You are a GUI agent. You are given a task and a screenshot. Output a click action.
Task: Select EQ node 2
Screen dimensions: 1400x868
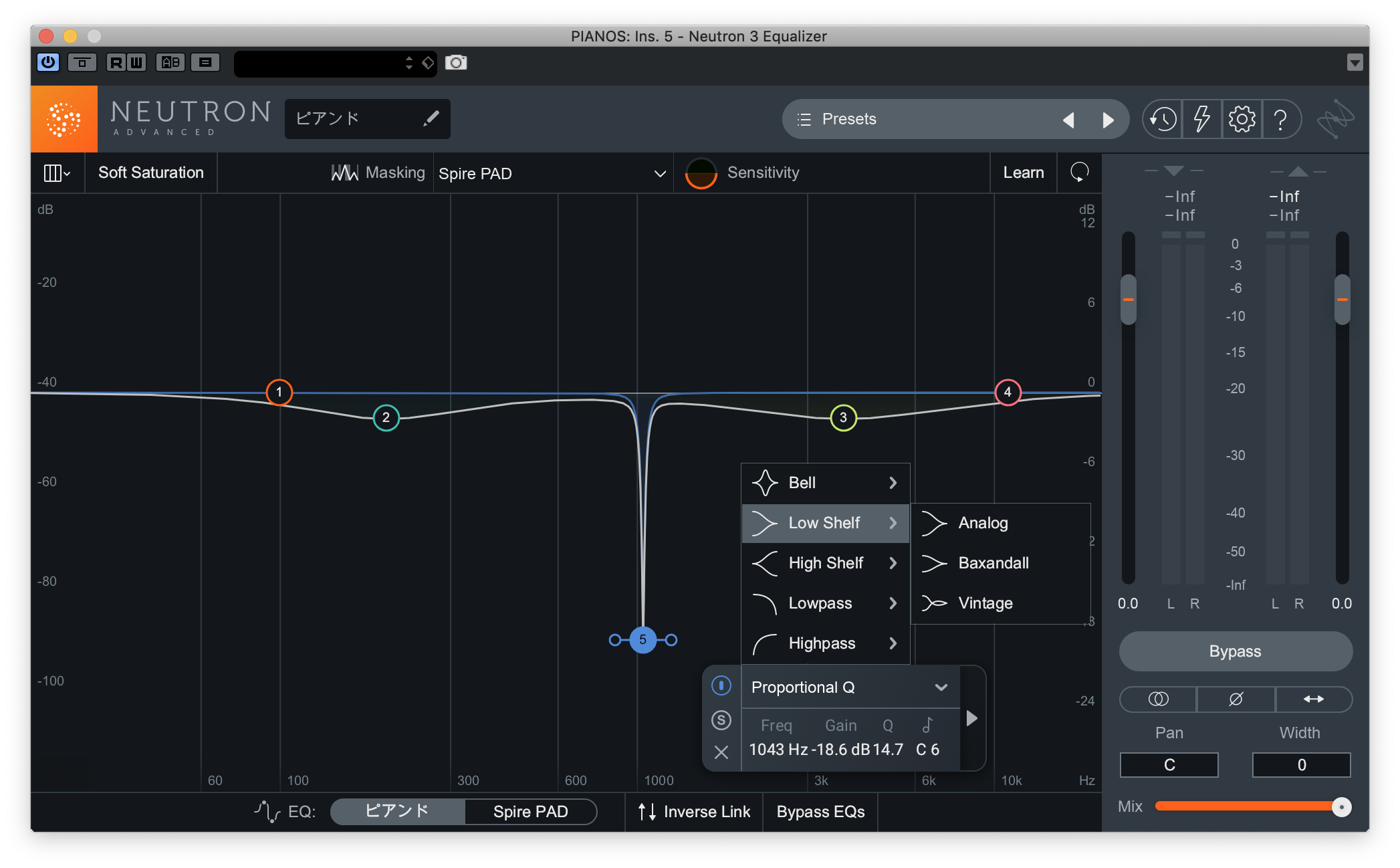(x=386, y=417)
